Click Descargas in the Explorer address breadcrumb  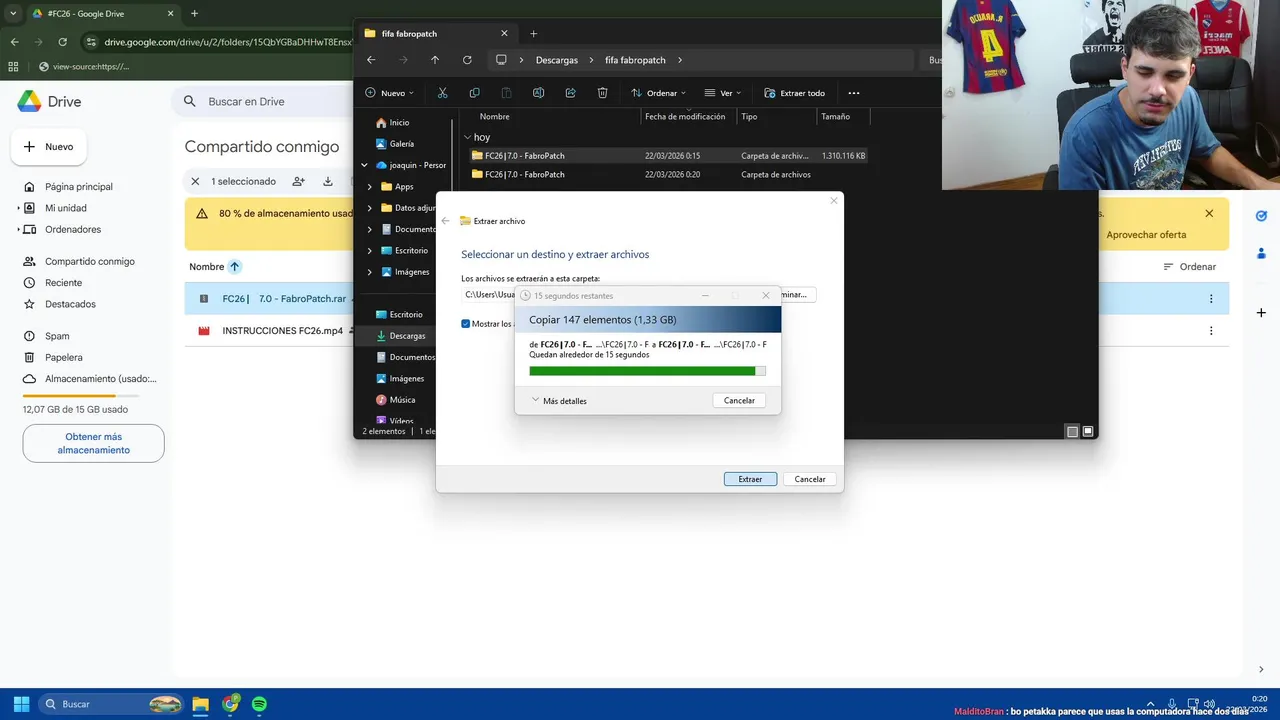coord(556,60)
